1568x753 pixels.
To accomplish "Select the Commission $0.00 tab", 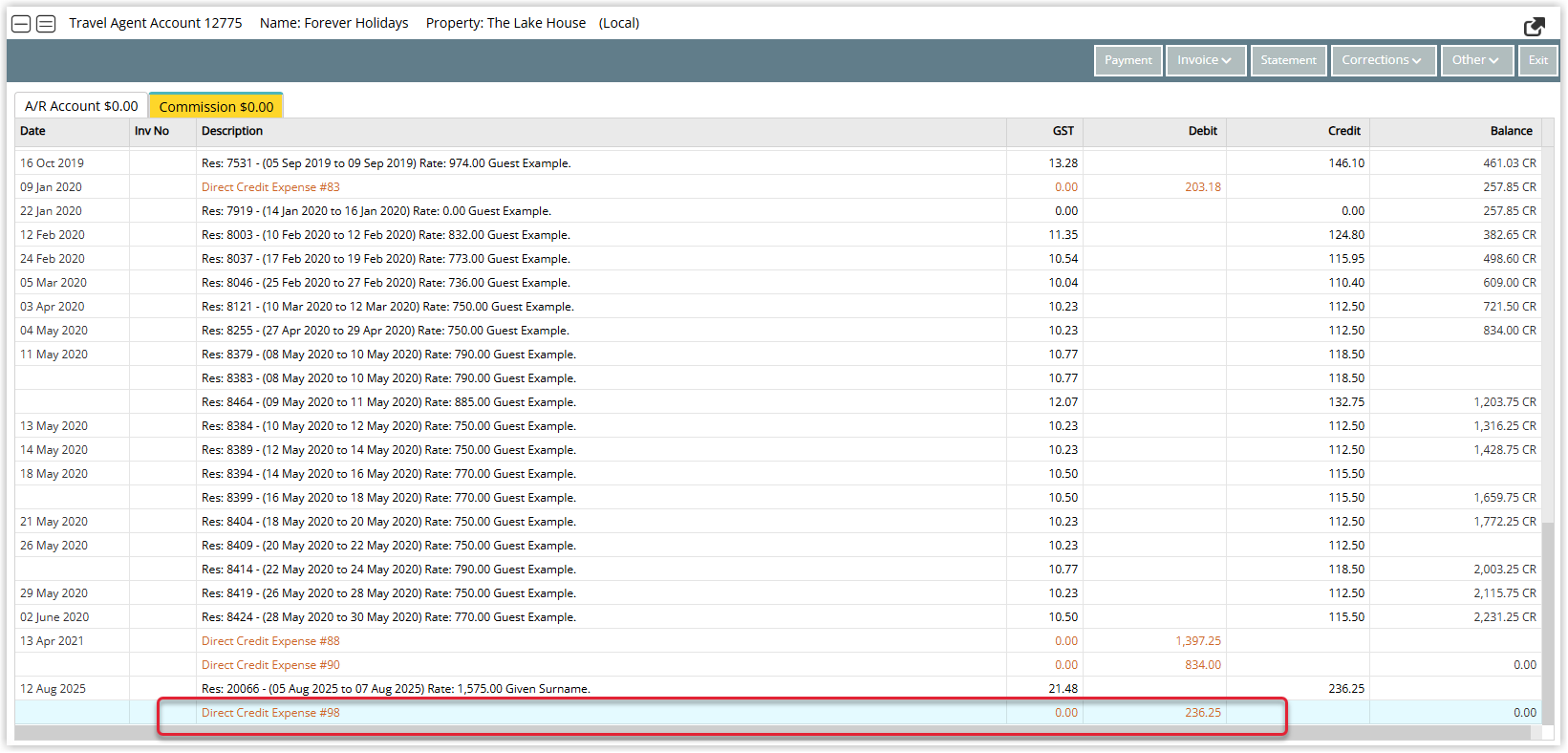I will point(217,107).
